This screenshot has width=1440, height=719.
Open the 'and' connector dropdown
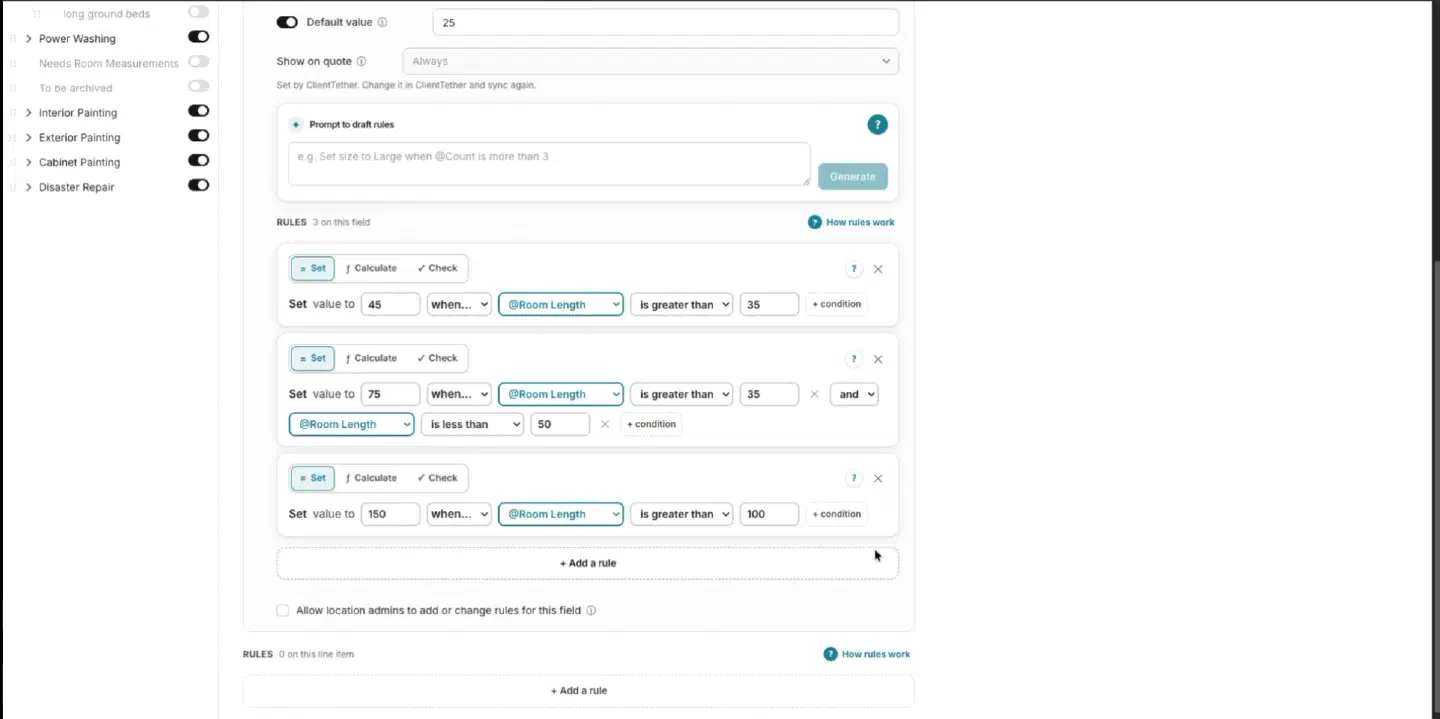click(x=854, y=394)
